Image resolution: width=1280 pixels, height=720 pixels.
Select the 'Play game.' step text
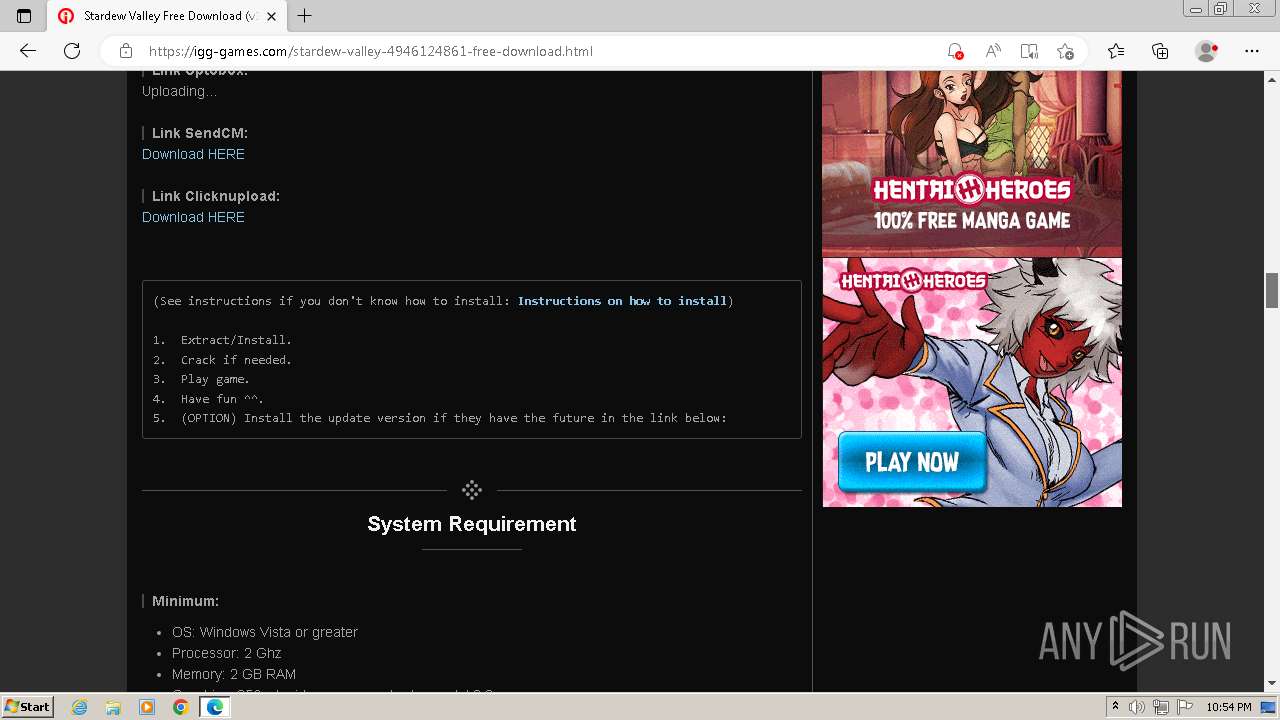[215, 379]
